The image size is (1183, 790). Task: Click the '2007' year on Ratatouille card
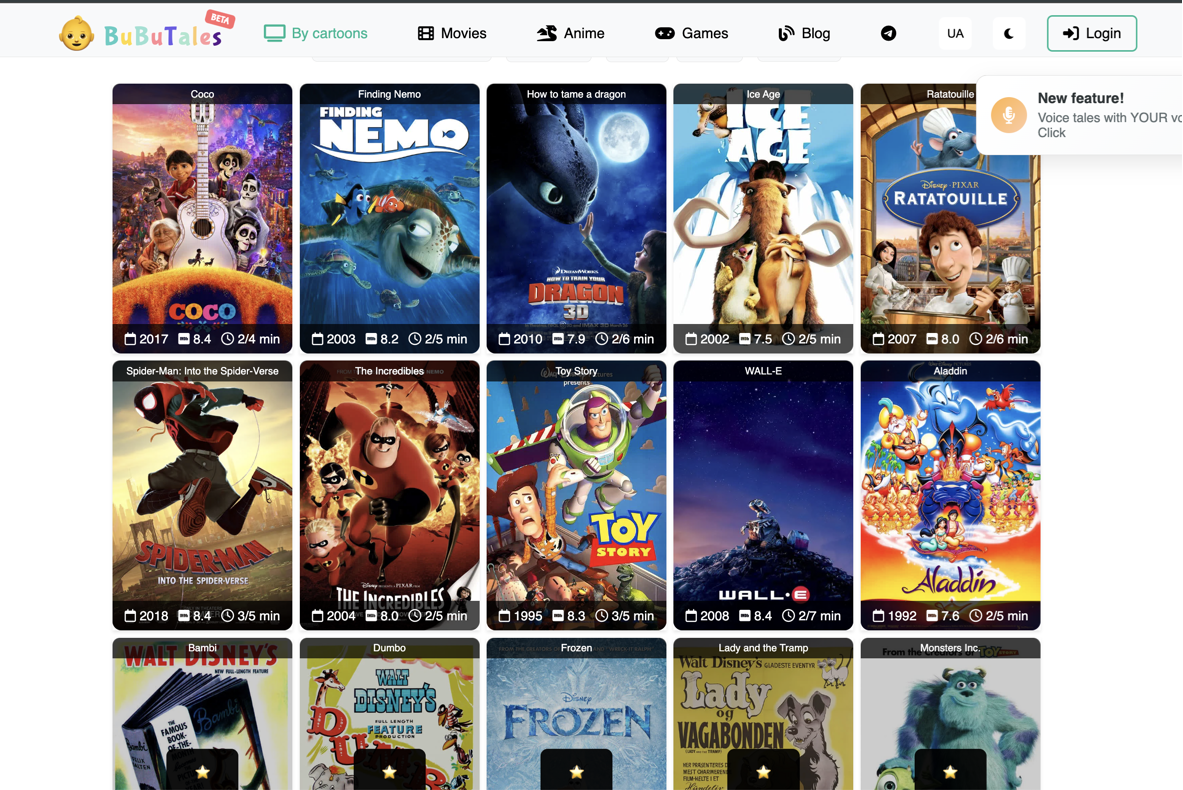click(x=902, y=339)
